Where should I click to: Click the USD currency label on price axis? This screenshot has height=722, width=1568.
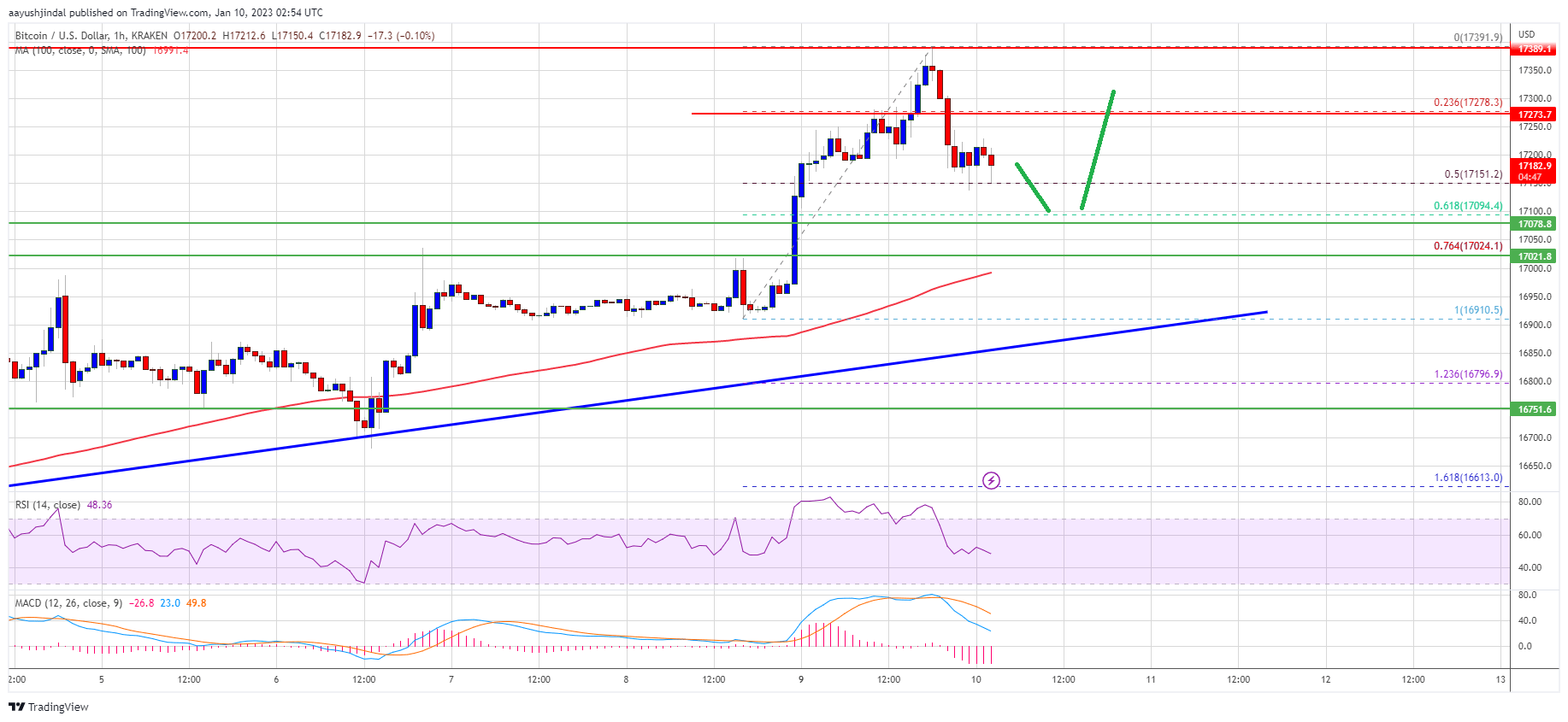pyautogui.click(x=1527, y=34)
